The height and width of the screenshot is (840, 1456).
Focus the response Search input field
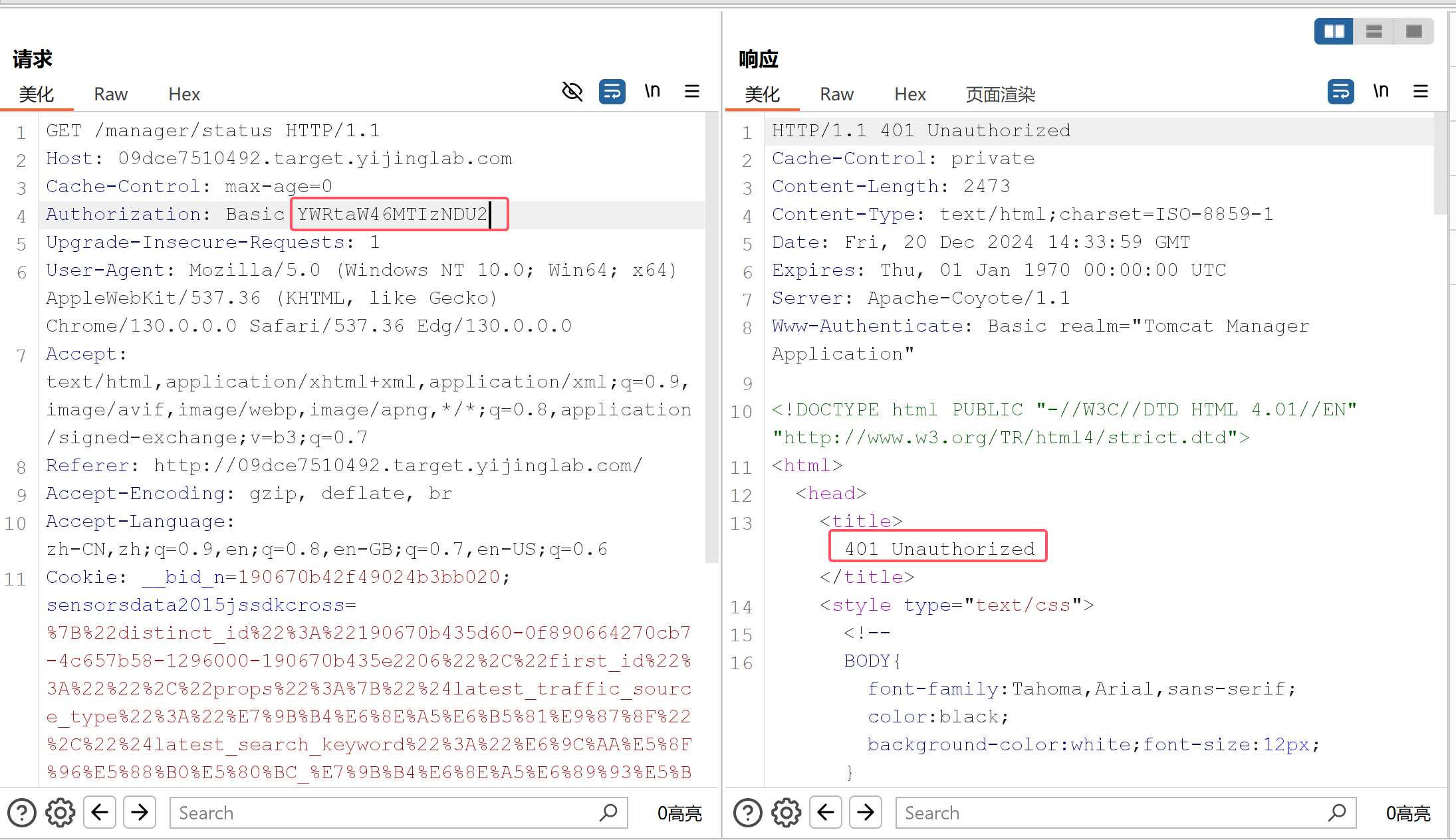(x=1126, y=813)
